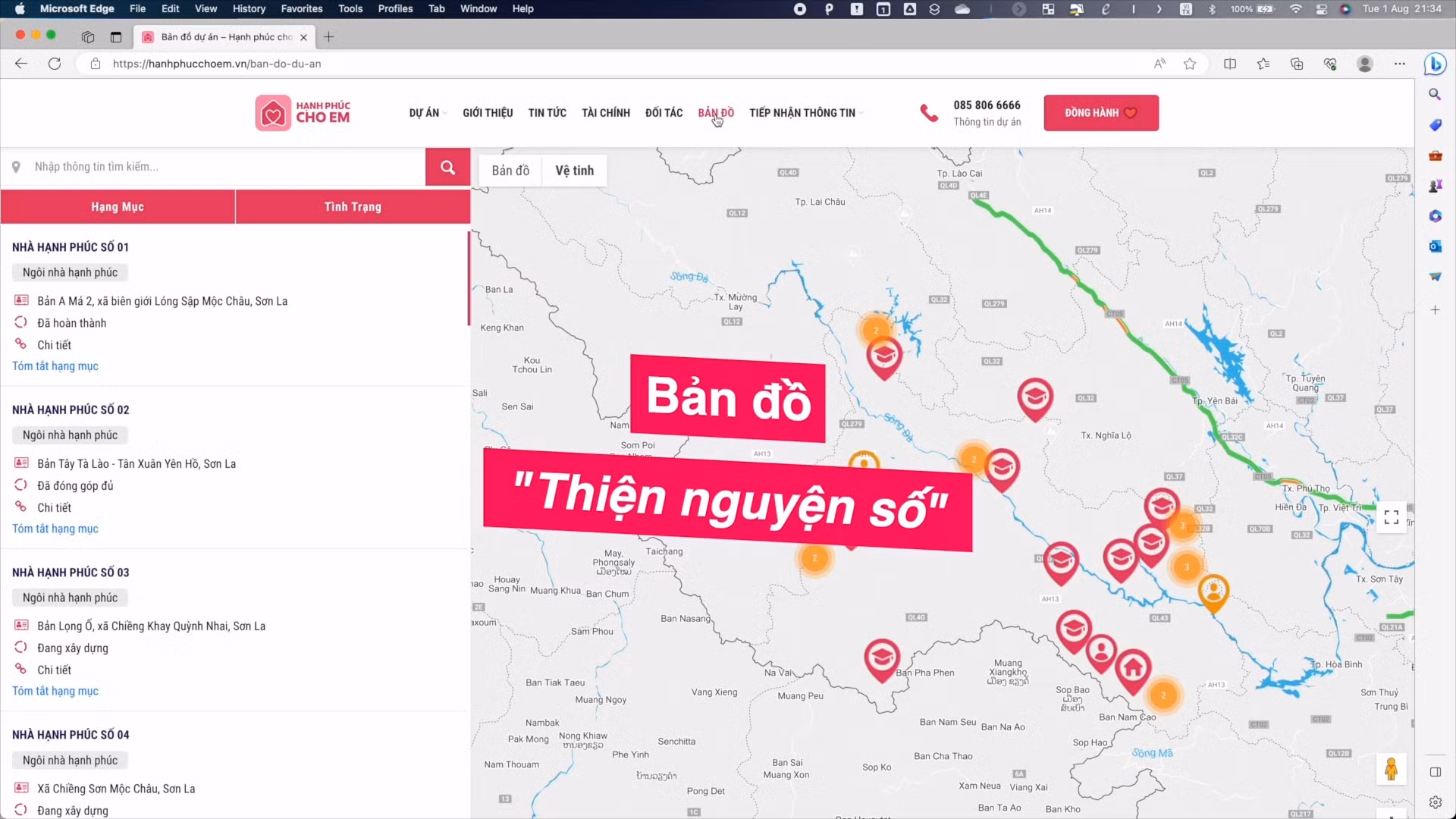This screenshot has width=1456, height=819.
Task: Click the ĐỒNG HÀNH button
Action: (x=1101, y=113)
